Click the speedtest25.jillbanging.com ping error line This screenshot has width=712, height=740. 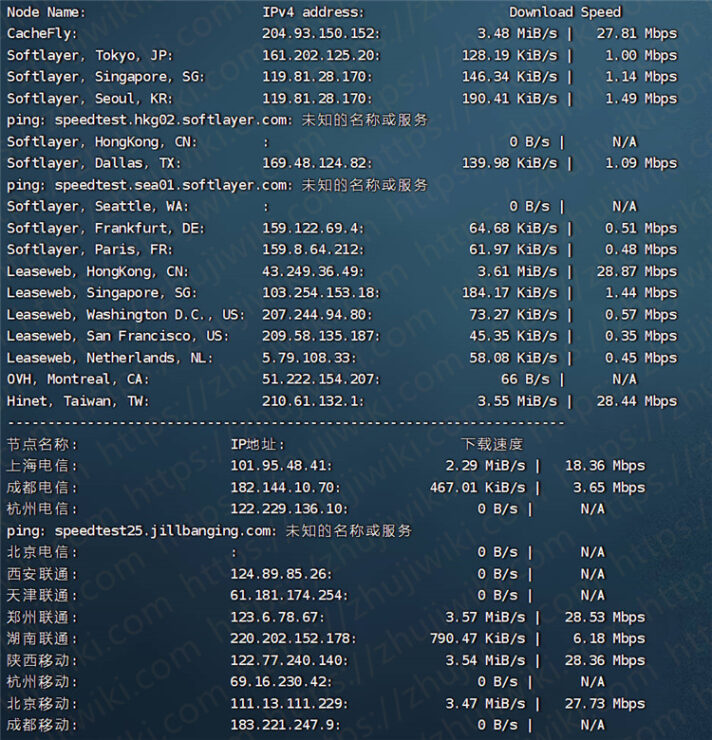tap(209, 531)
